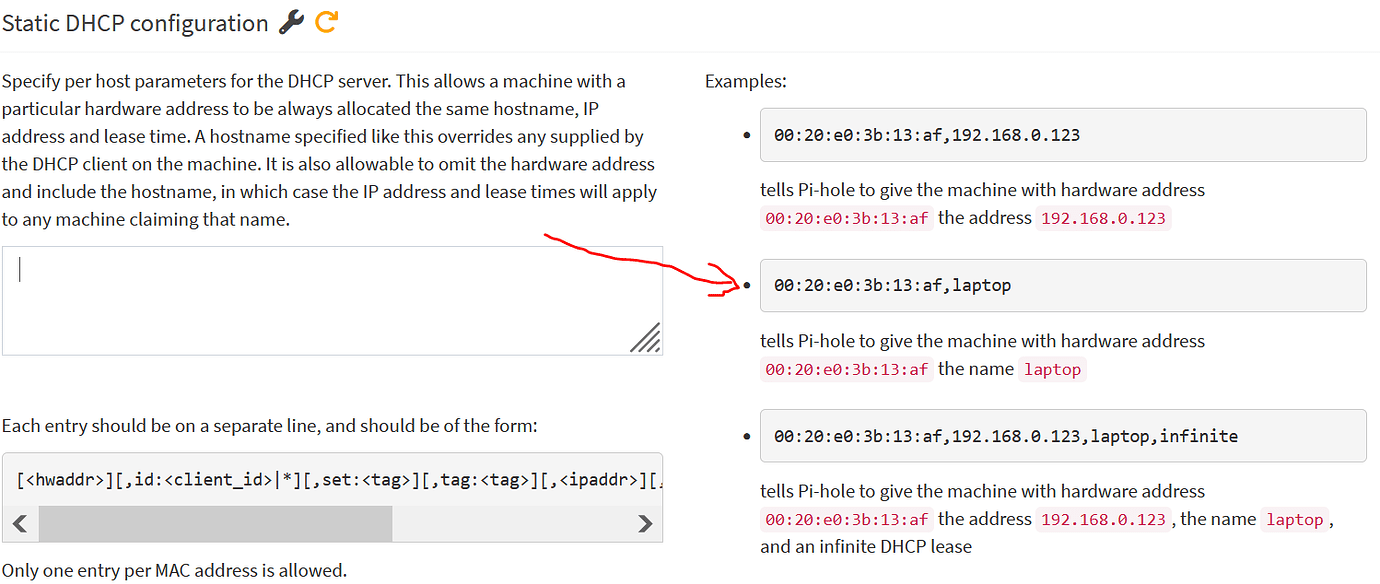Click the entry format code box starting with [<hwaddr>]
This screenshot has width=1380, height=584.
point(332,480)
